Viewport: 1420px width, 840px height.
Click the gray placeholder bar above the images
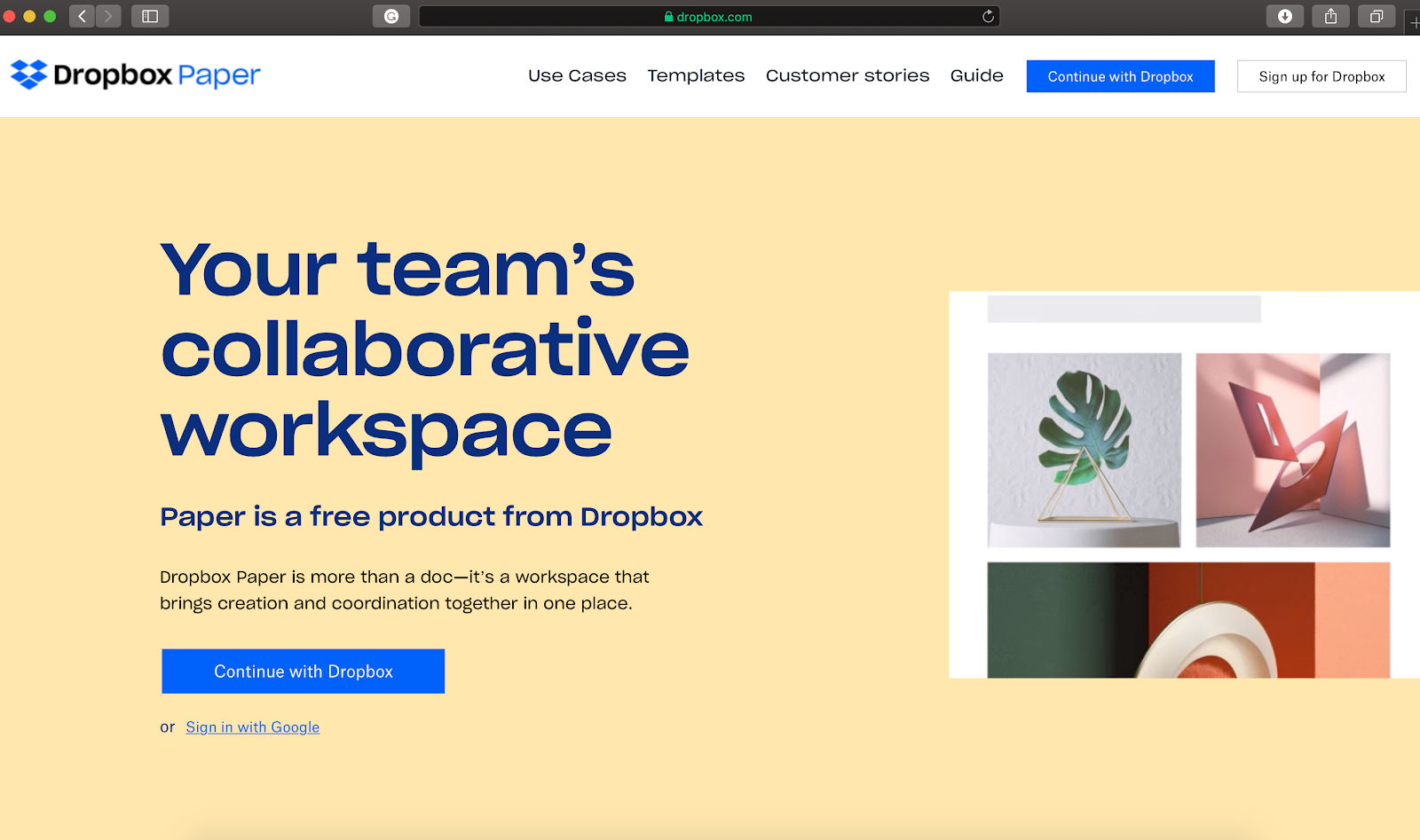click(1124, 309)
